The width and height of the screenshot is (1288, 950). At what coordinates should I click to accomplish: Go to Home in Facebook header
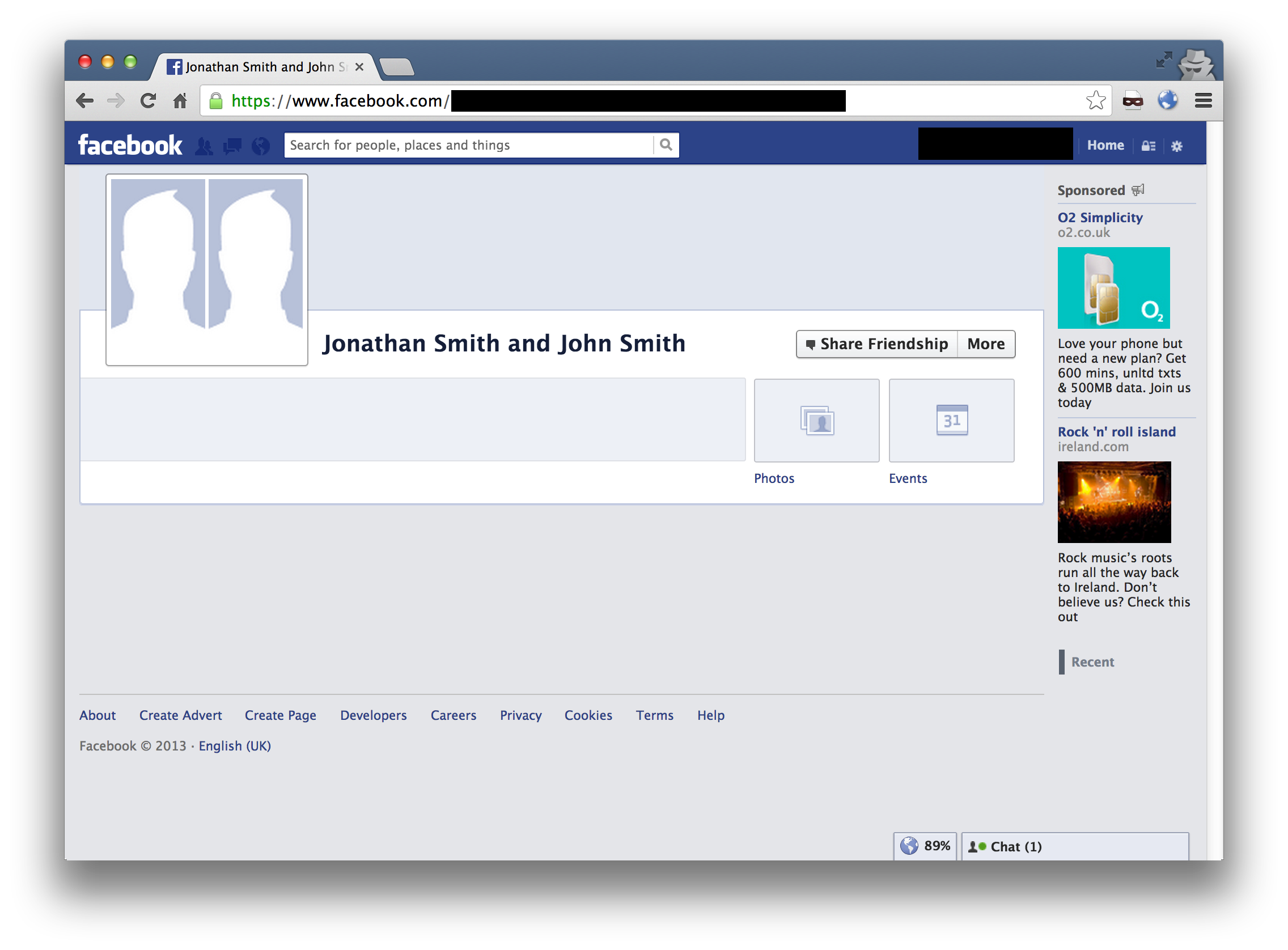pos(1105,146)
